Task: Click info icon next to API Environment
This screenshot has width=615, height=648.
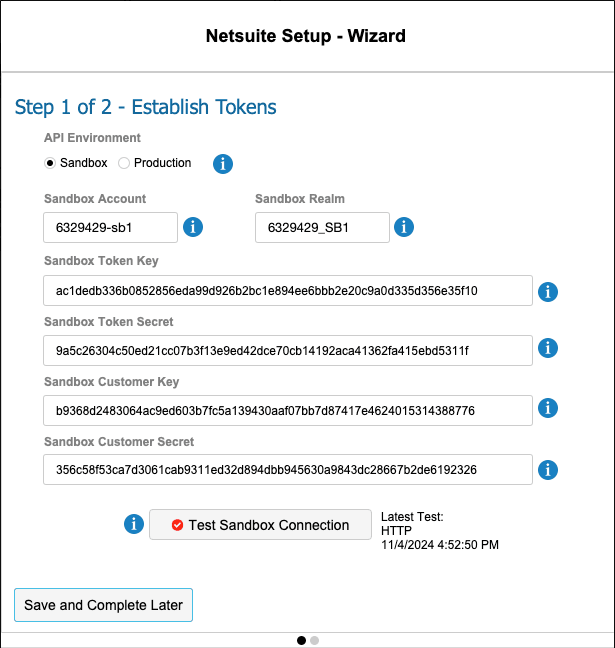Action: [x=224, y=163]
